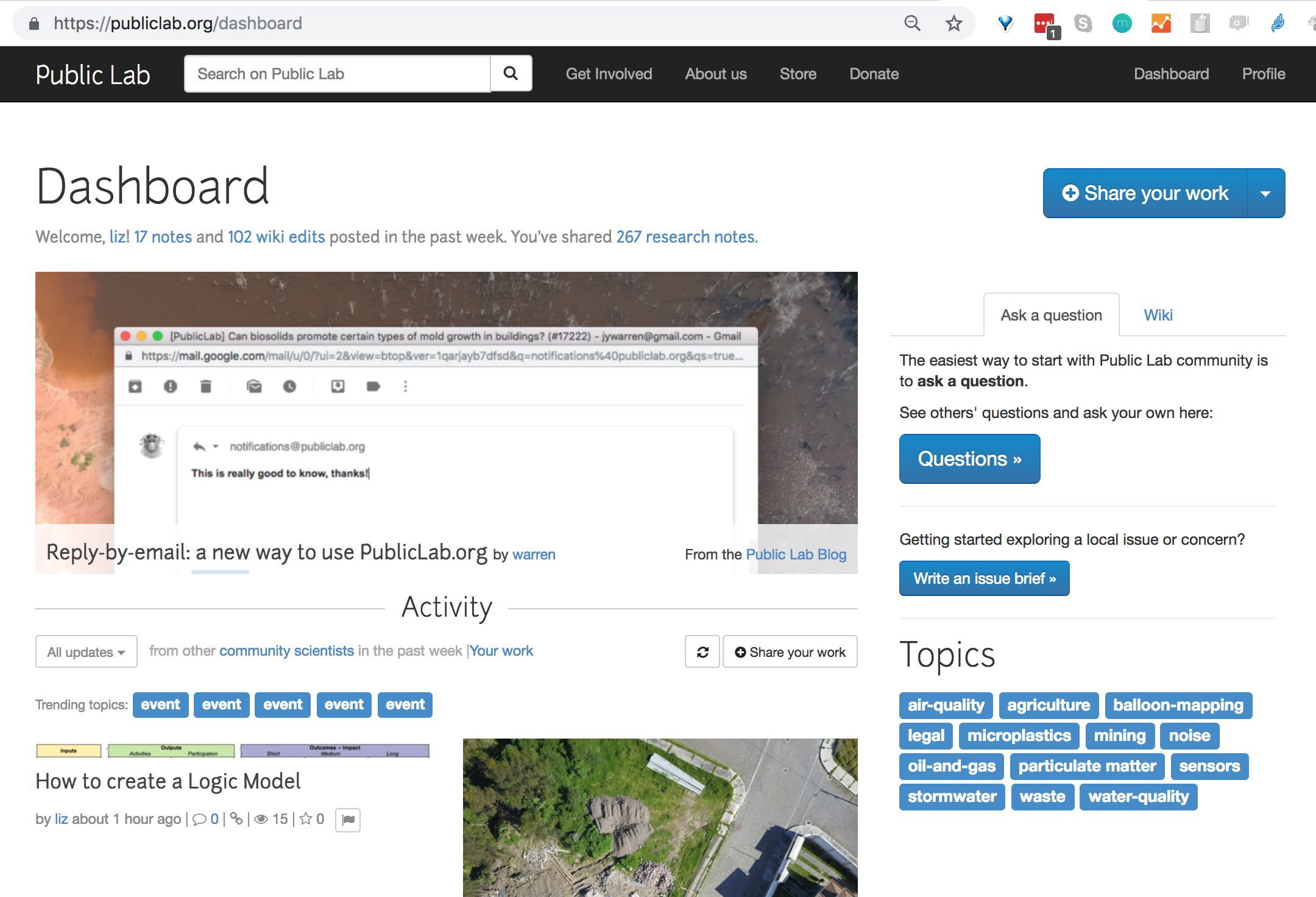Open the Google Analytics extension icon
The height and width of the screenshot is (897, 1316).
pyautogui.click(x=1161, y=23)
